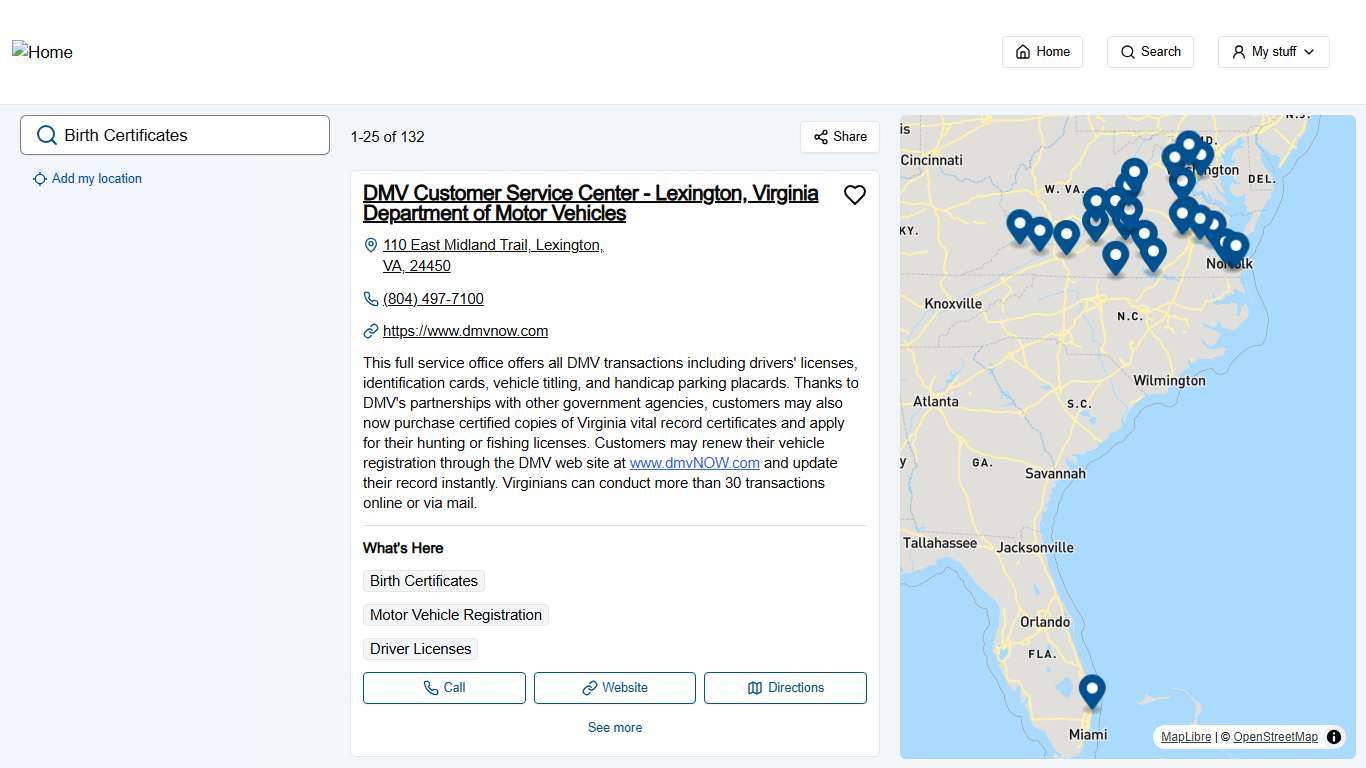Click the link icon beside dmvnow.com URL
Image resolution: width=1366 pixels, height=768 pixels.
371,331
